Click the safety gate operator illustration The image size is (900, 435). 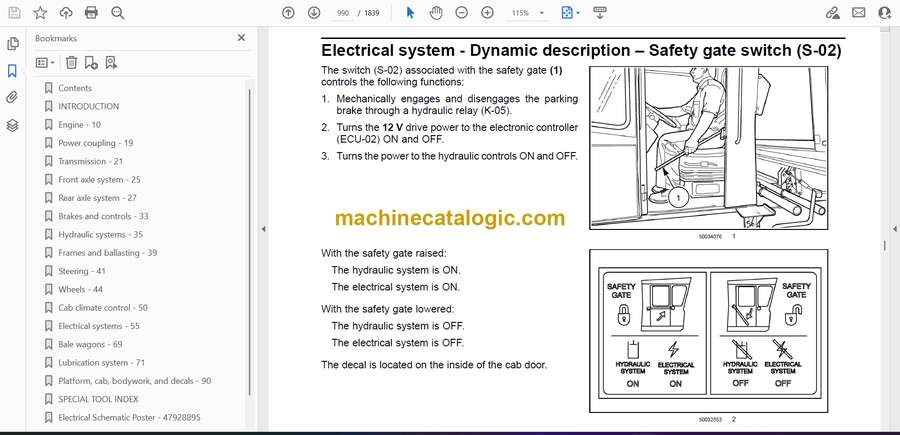pos(708,148)
